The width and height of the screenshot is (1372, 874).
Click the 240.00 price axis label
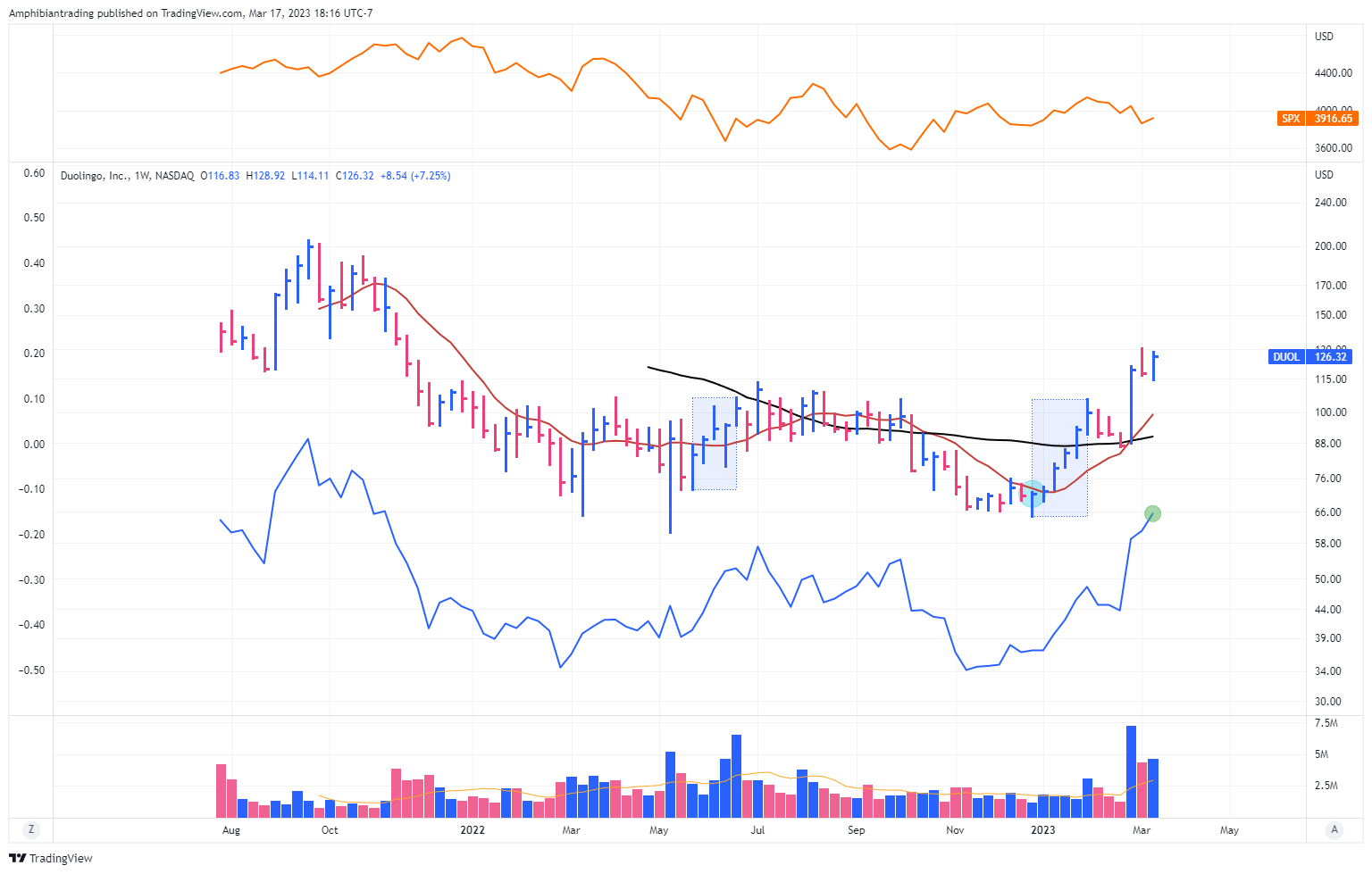1331,203
